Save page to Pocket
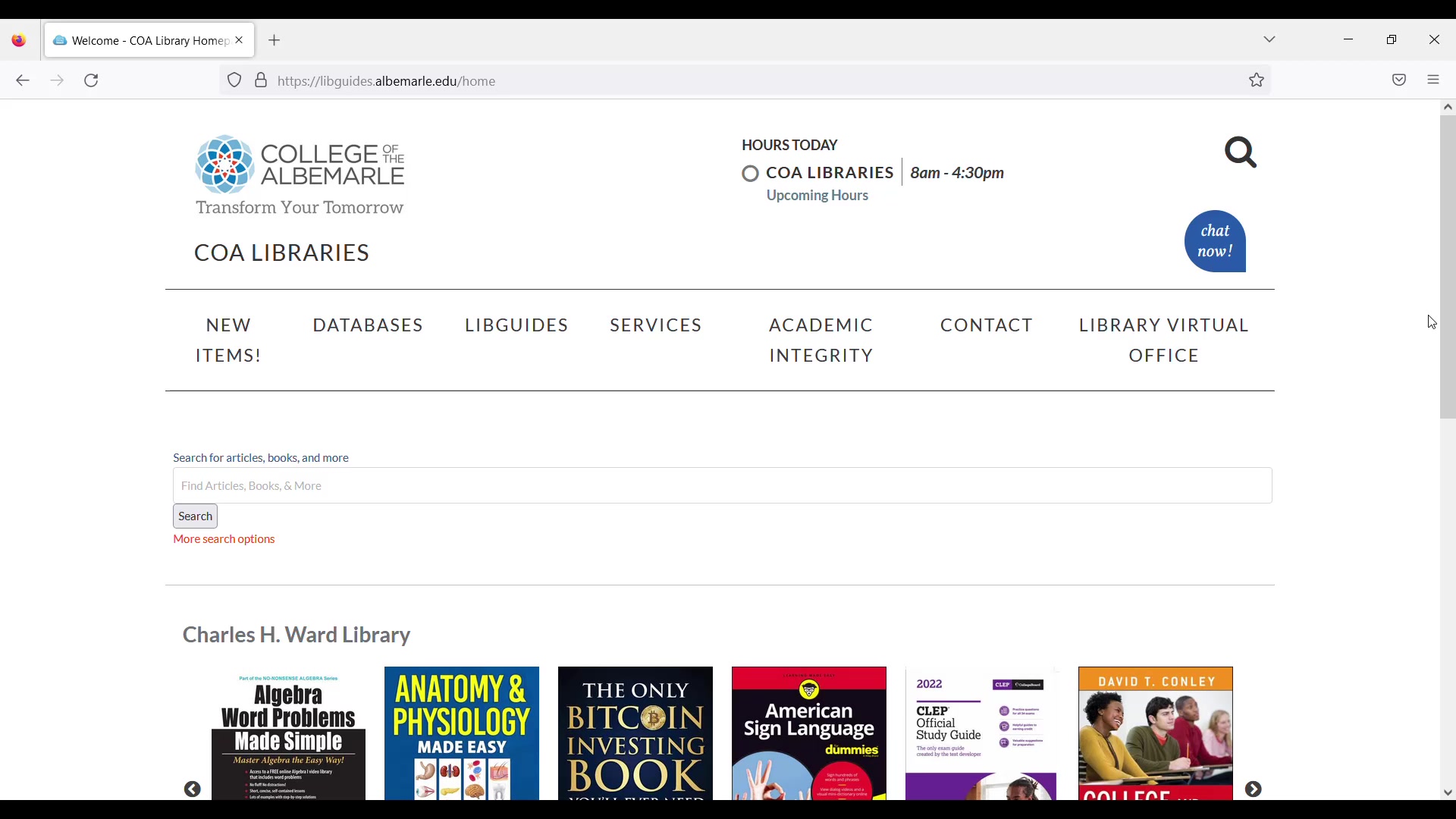Screen dimensions: 1456x819 click(1400, 80)
